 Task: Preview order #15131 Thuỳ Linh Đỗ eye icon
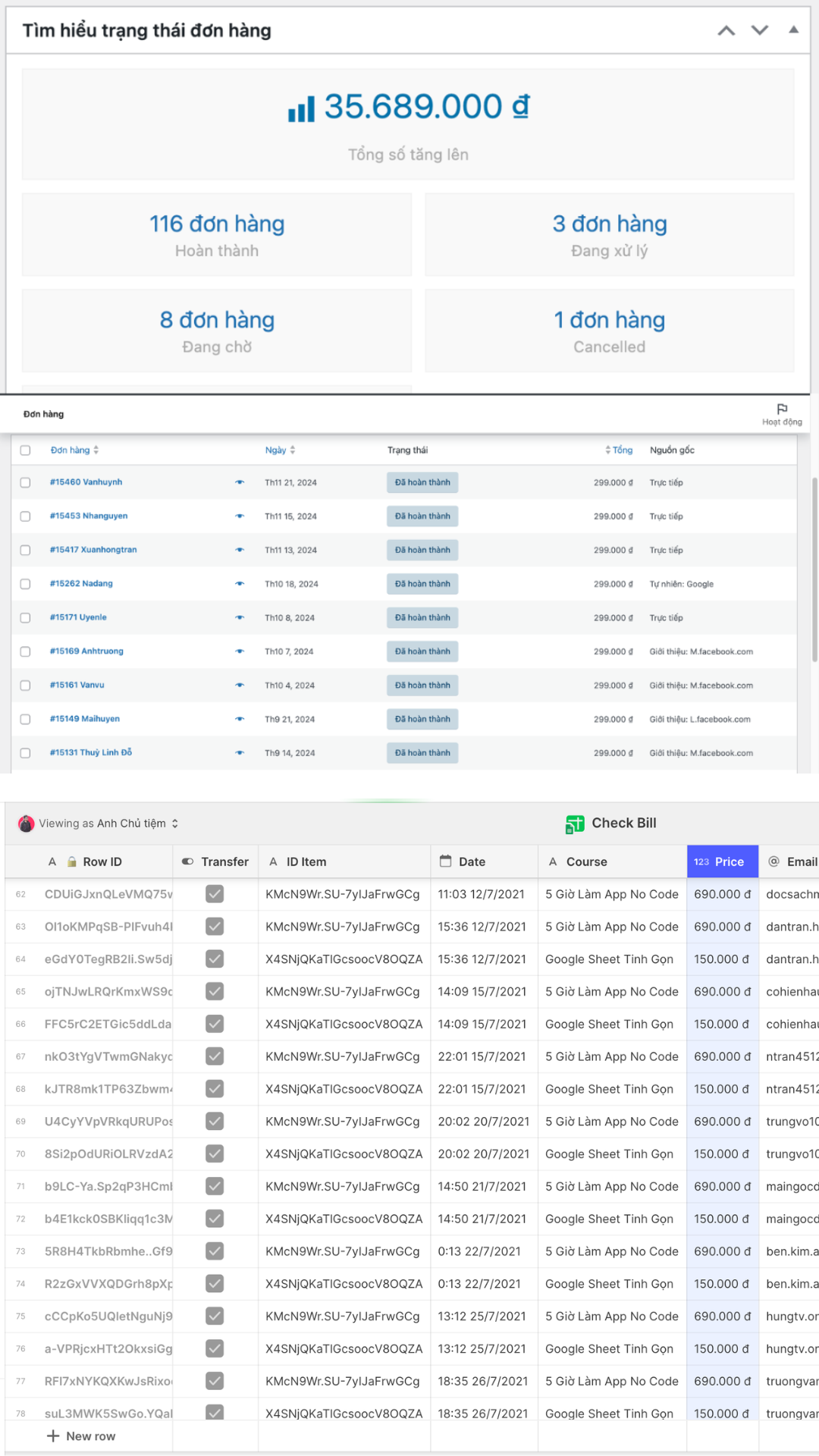[240, 753]
